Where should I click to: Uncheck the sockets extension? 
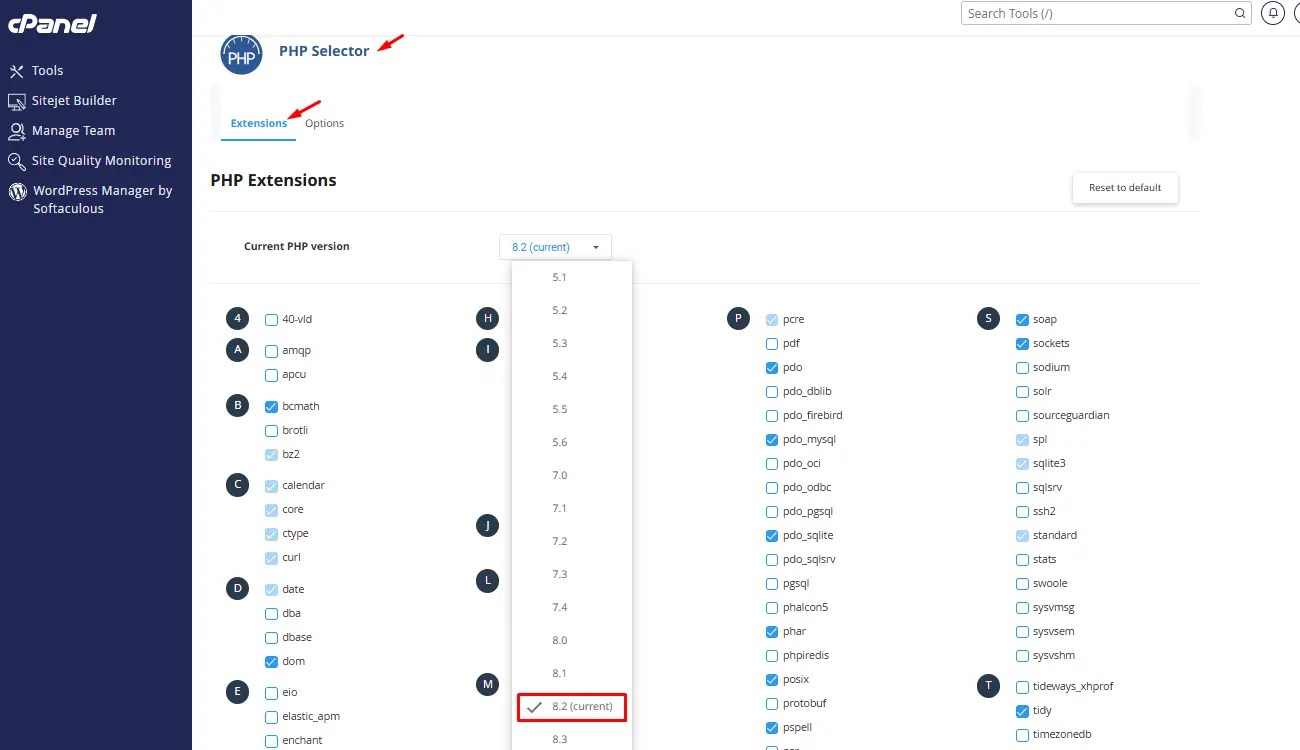[1022, 344]
